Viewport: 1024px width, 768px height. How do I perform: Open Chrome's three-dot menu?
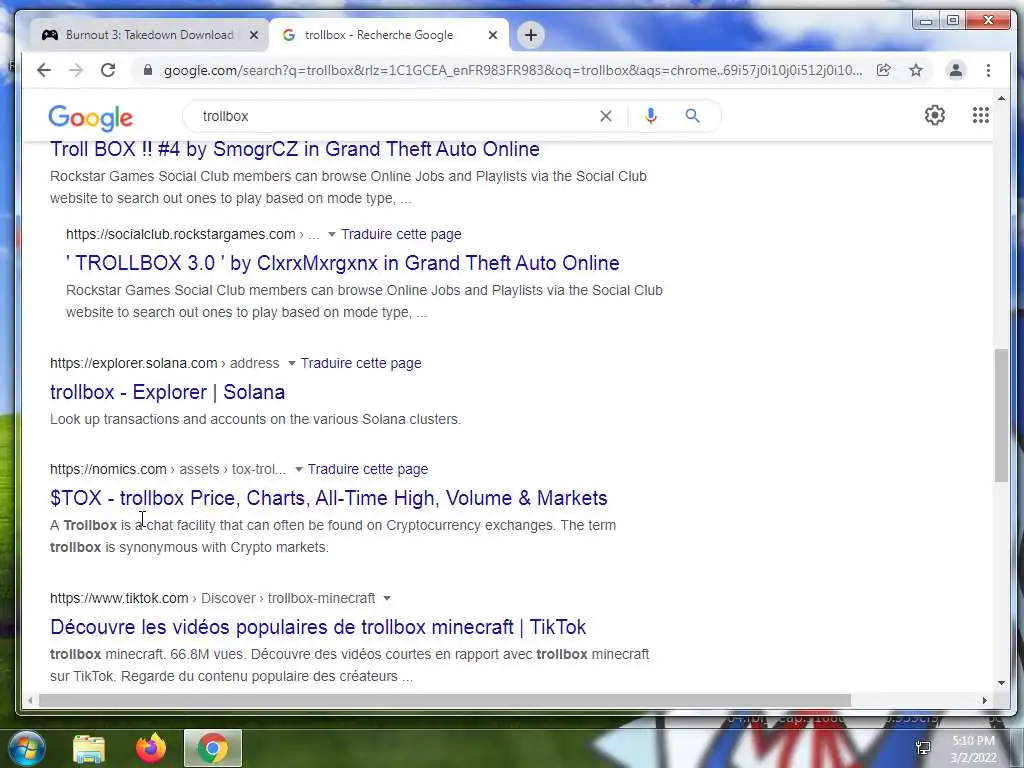coord(988,70)
